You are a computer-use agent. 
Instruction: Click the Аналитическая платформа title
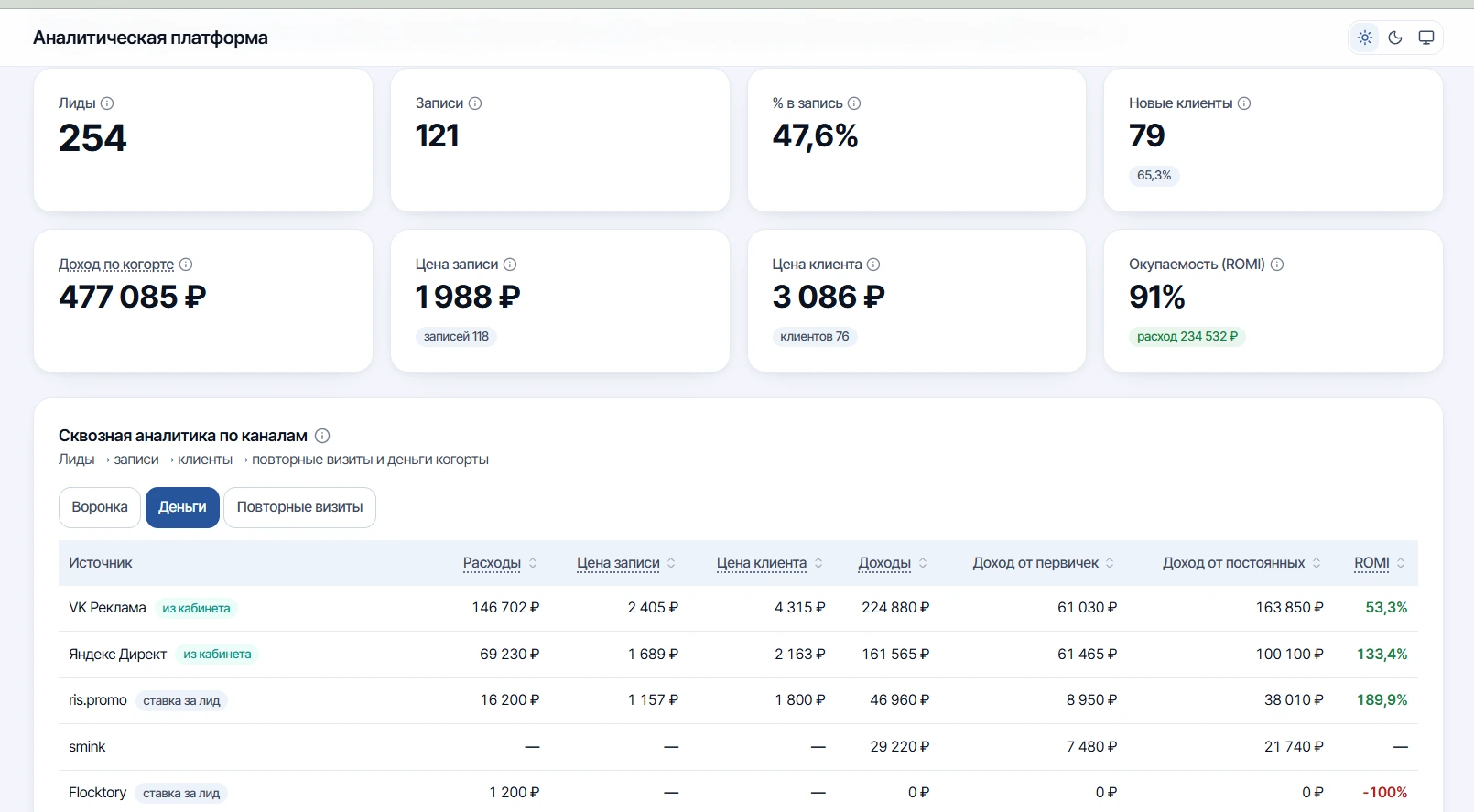click(150, 38)
